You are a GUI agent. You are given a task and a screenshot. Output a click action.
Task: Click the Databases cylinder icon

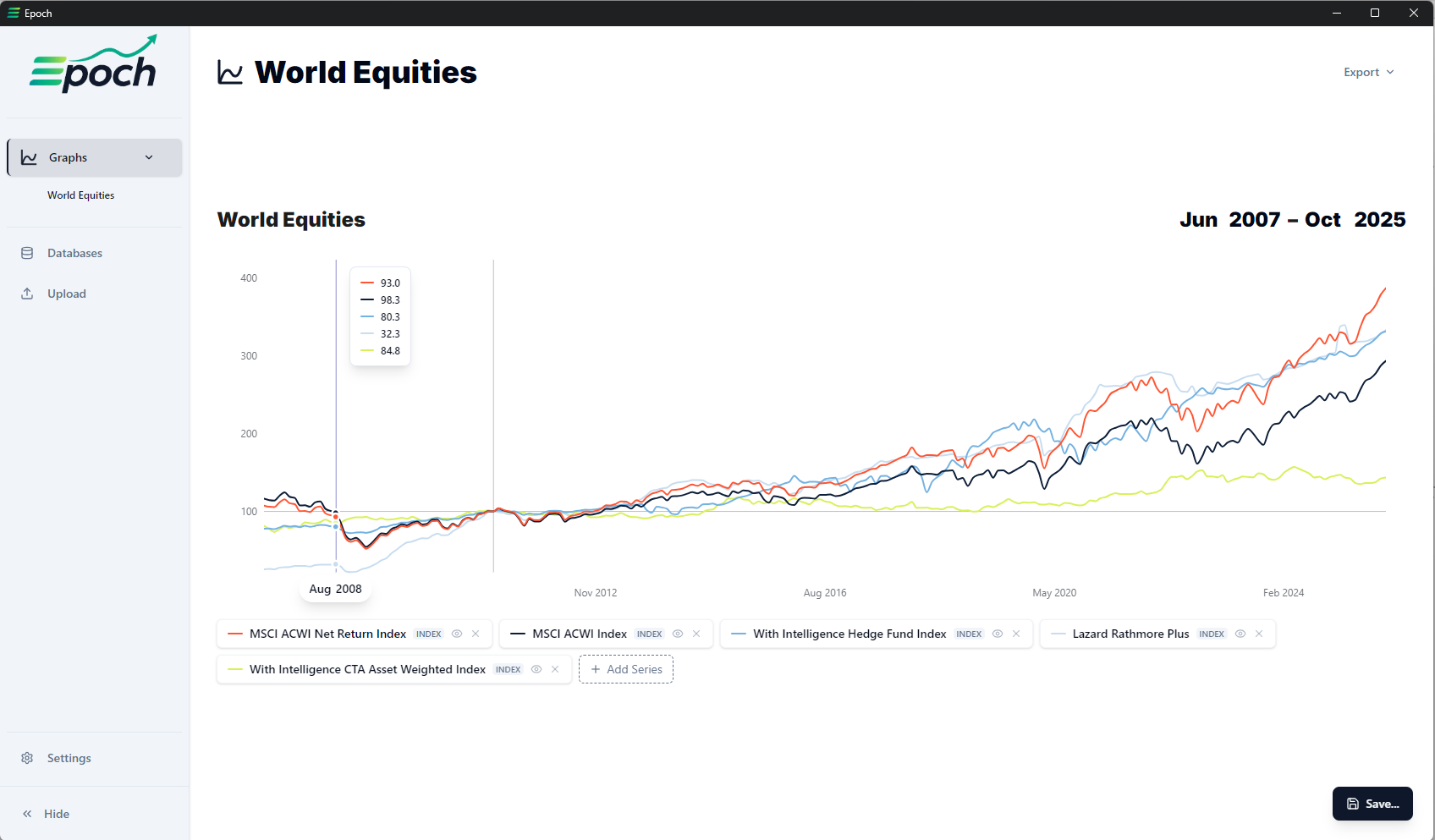27,253
